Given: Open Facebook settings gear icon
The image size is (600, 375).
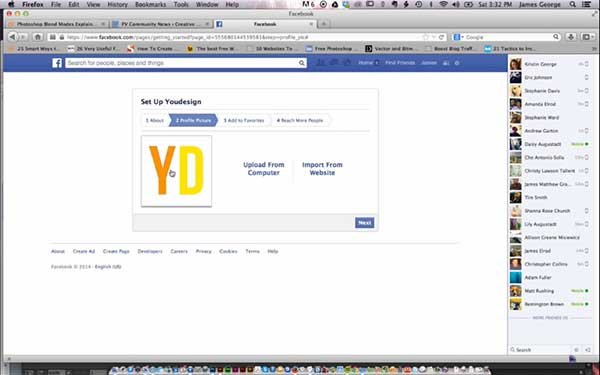Looking at the screenshot, I should (x=457, y=63).
